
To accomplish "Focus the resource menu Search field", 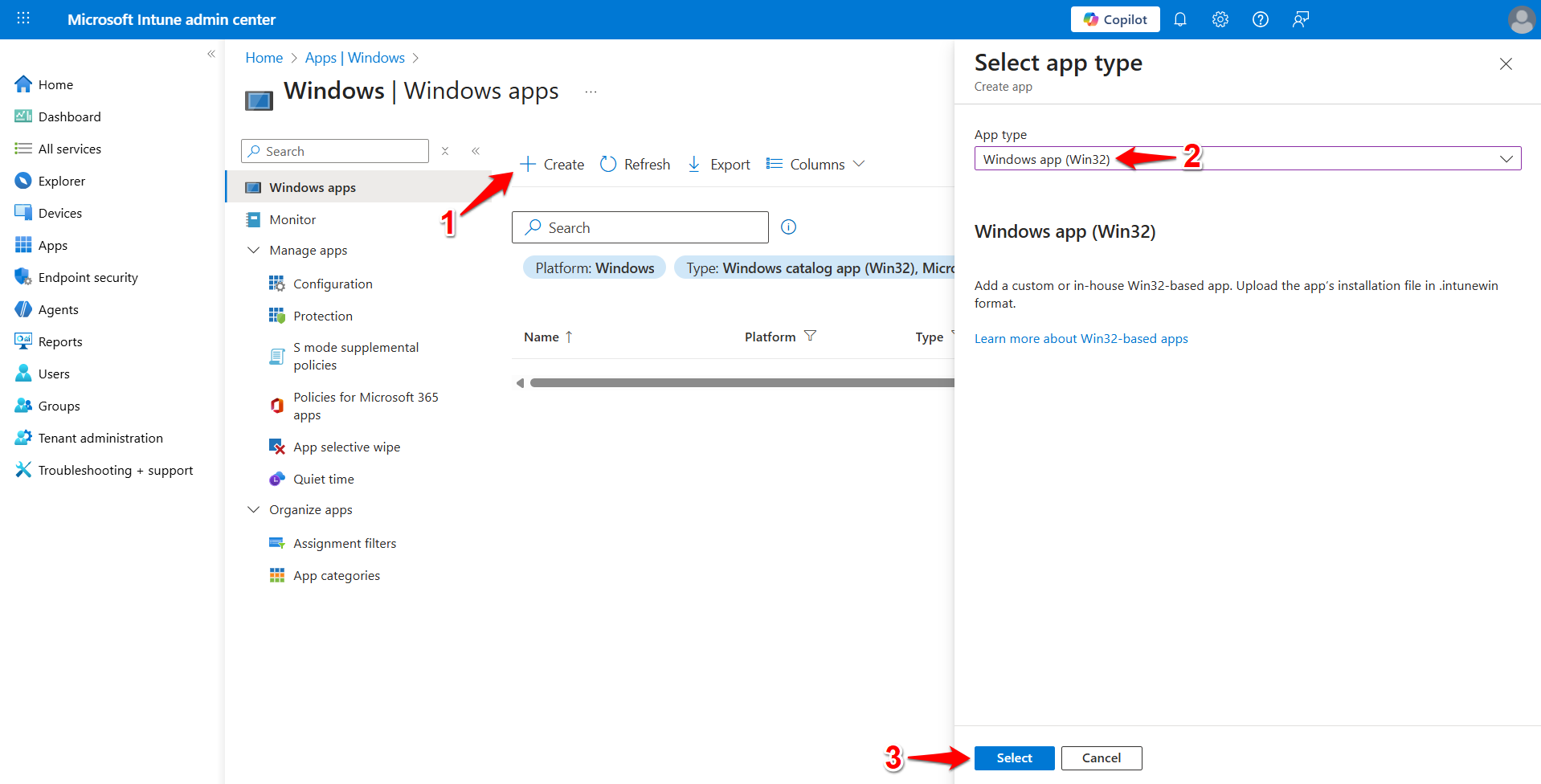I will (335, 151).
